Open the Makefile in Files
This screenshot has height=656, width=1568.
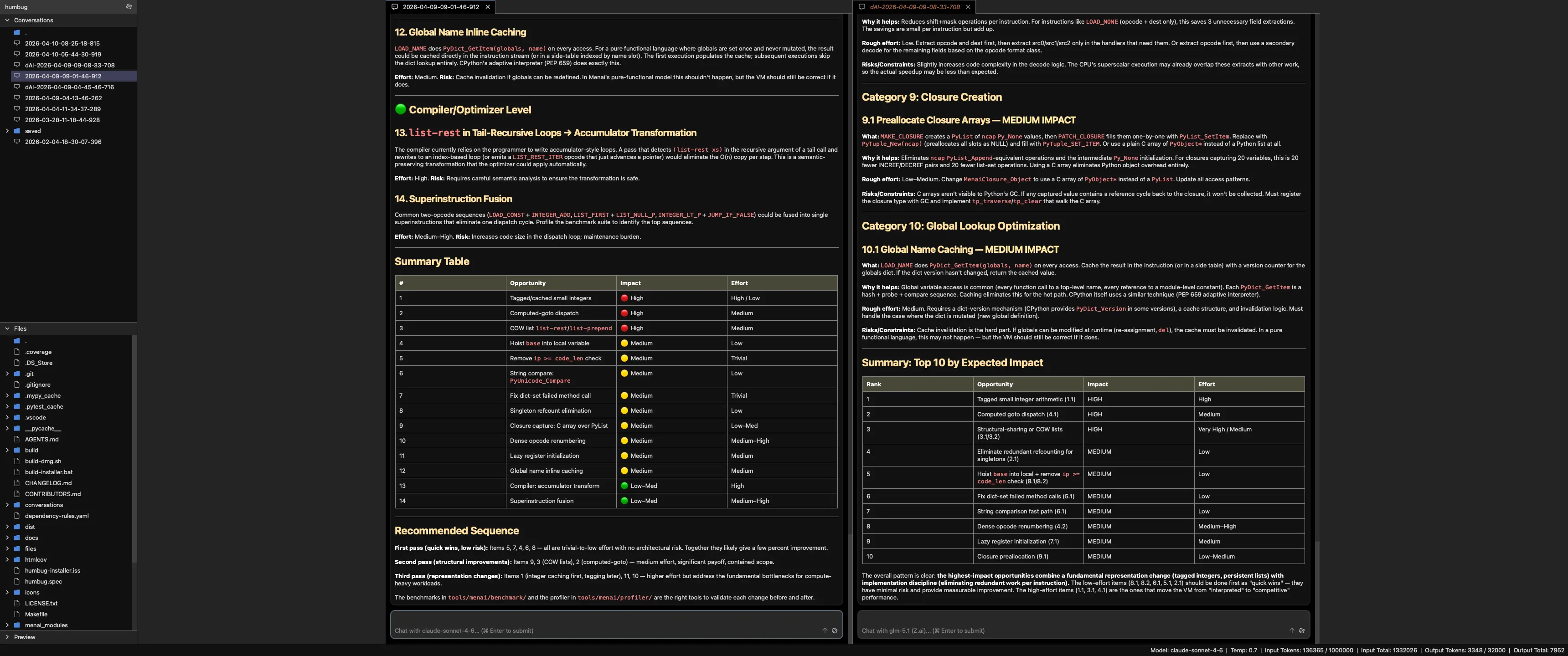pos(36,614)
